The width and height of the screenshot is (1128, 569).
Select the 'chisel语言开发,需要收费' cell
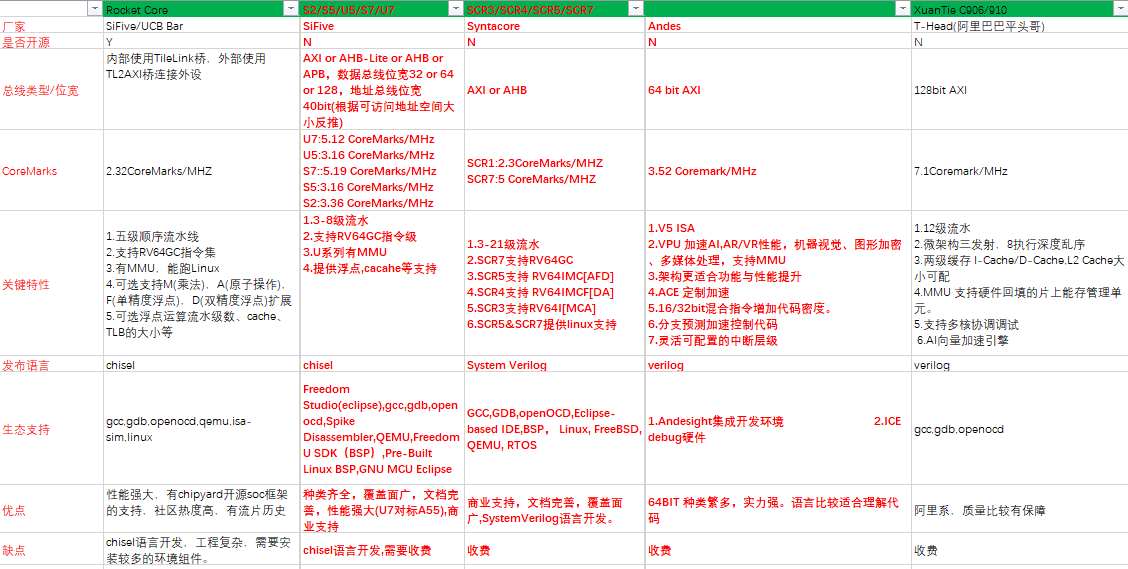point(382,549)
